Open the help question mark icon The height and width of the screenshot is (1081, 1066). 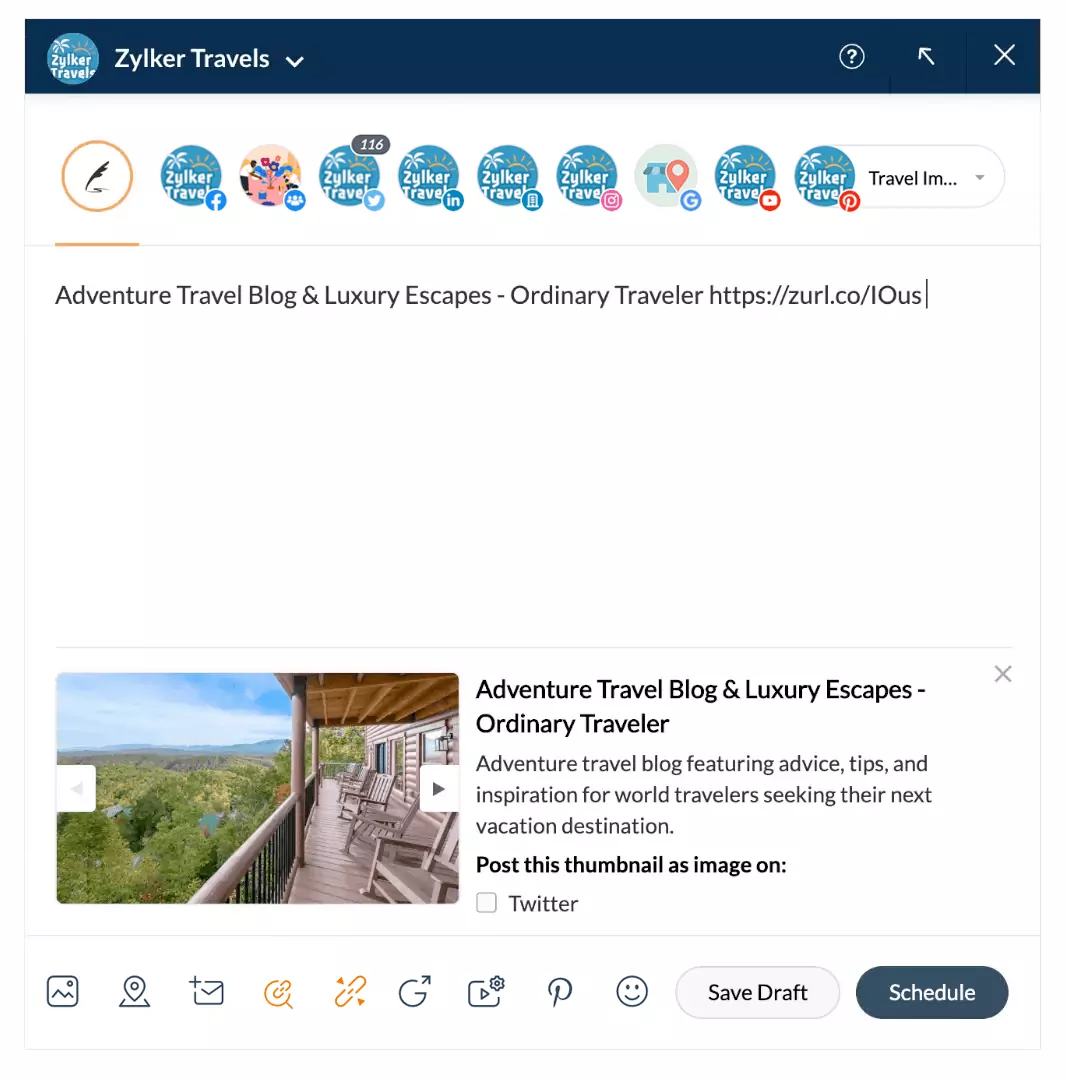coord(852,57)
